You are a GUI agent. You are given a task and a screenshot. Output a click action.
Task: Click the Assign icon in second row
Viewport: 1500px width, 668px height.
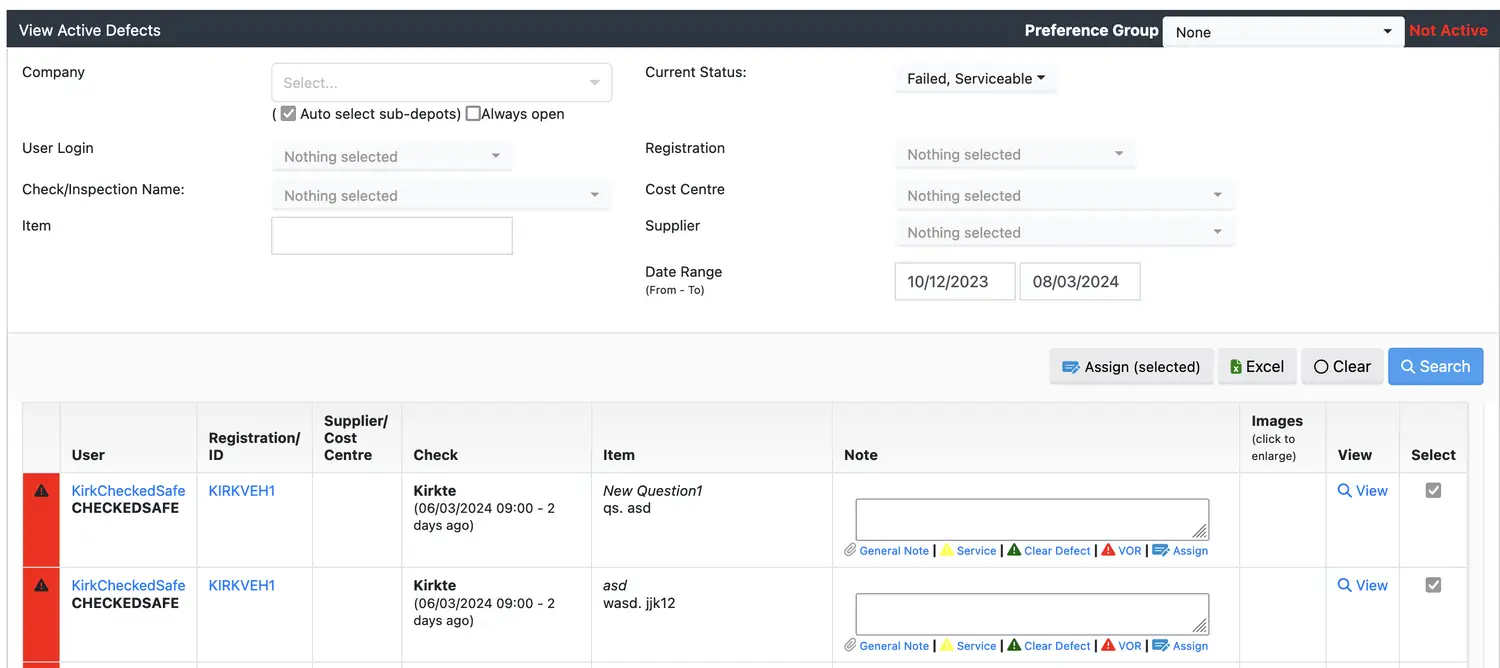(x=1160, y=646)
